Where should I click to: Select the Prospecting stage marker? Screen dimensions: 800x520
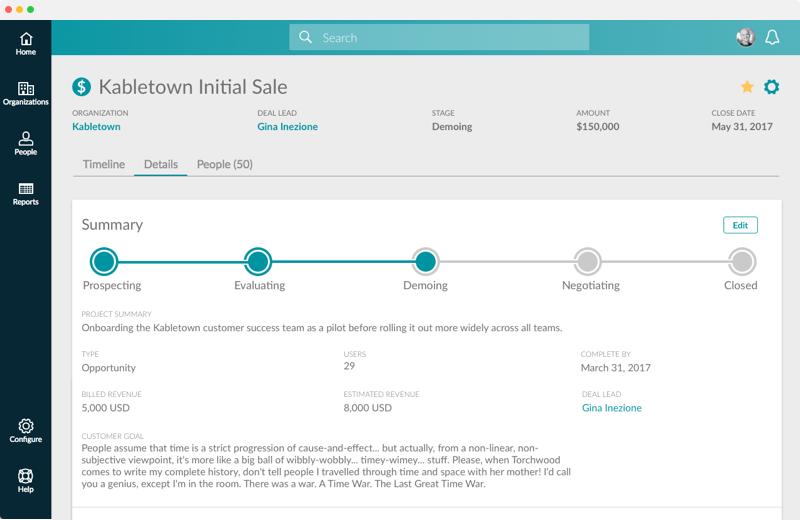(x=104, y=261)
